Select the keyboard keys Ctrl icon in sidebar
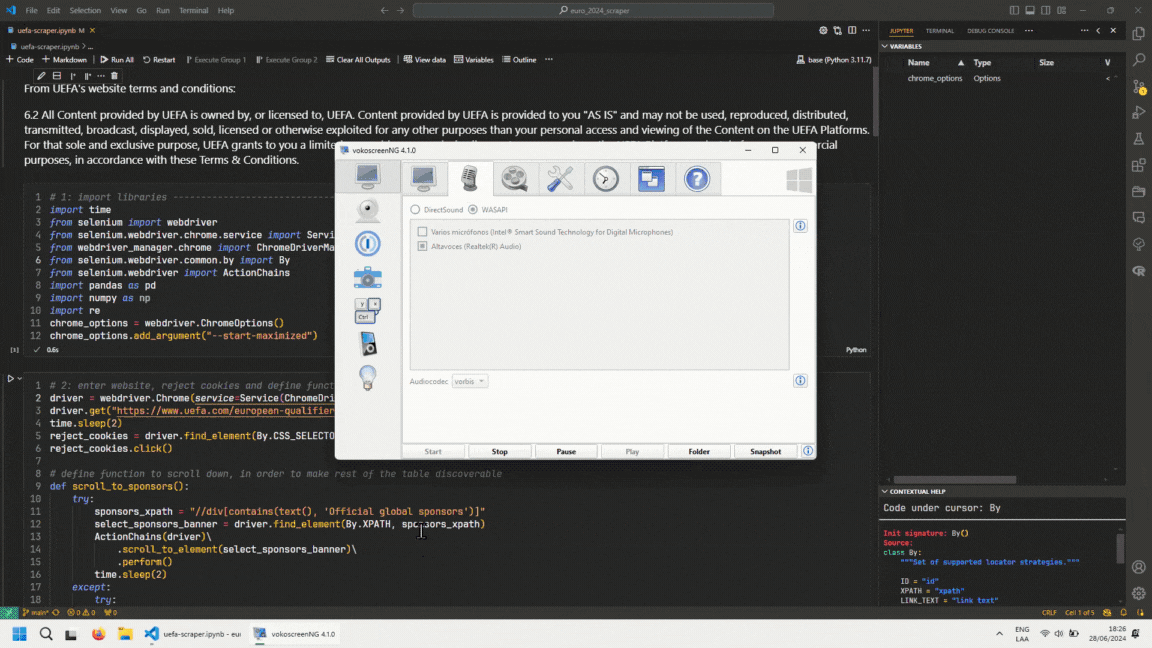Screen dimensions: 1152x648 click(x=367, y=311)
